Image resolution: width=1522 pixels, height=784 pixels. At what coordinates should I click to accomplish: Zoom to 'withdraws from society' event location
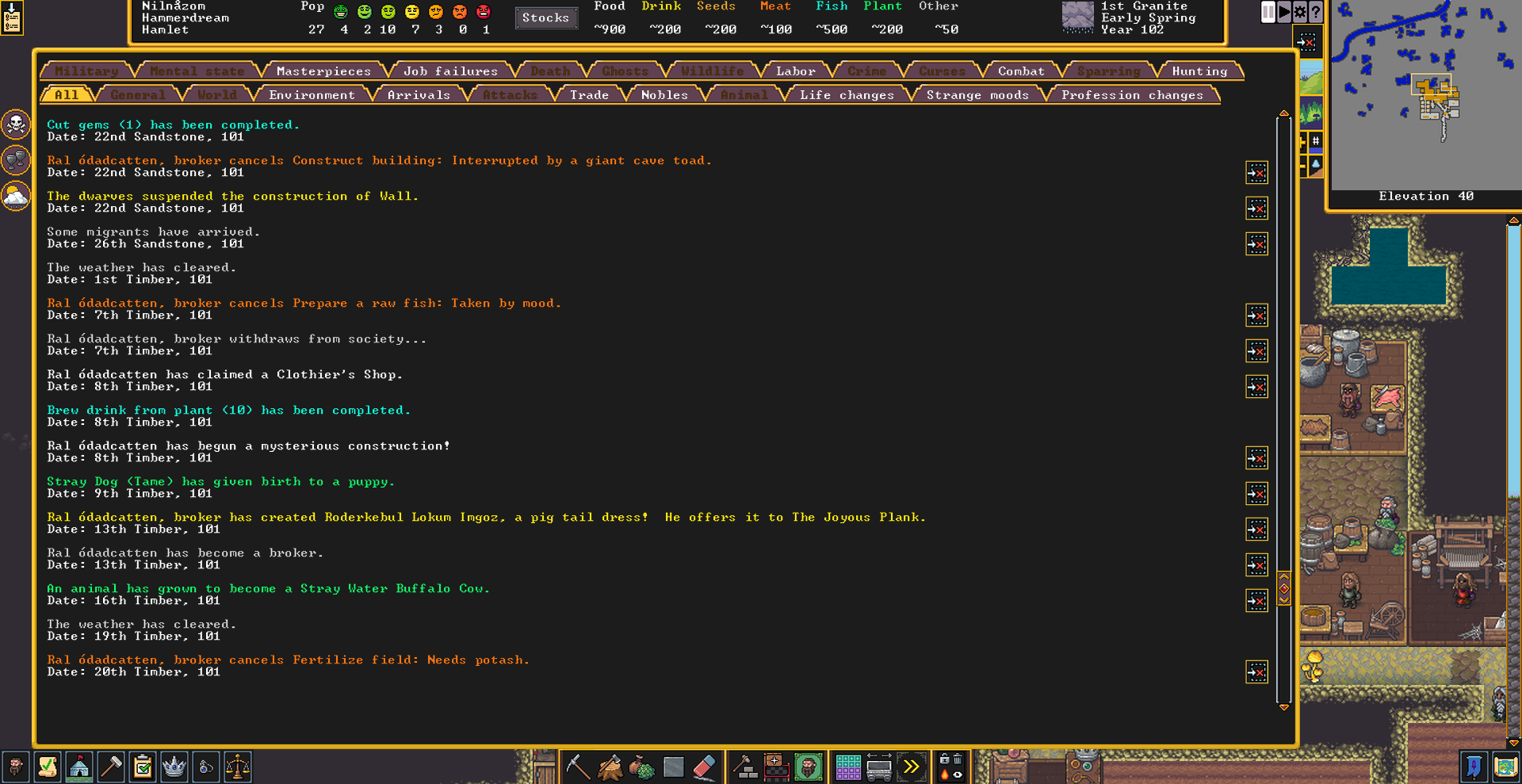(x=1256, y=351)
